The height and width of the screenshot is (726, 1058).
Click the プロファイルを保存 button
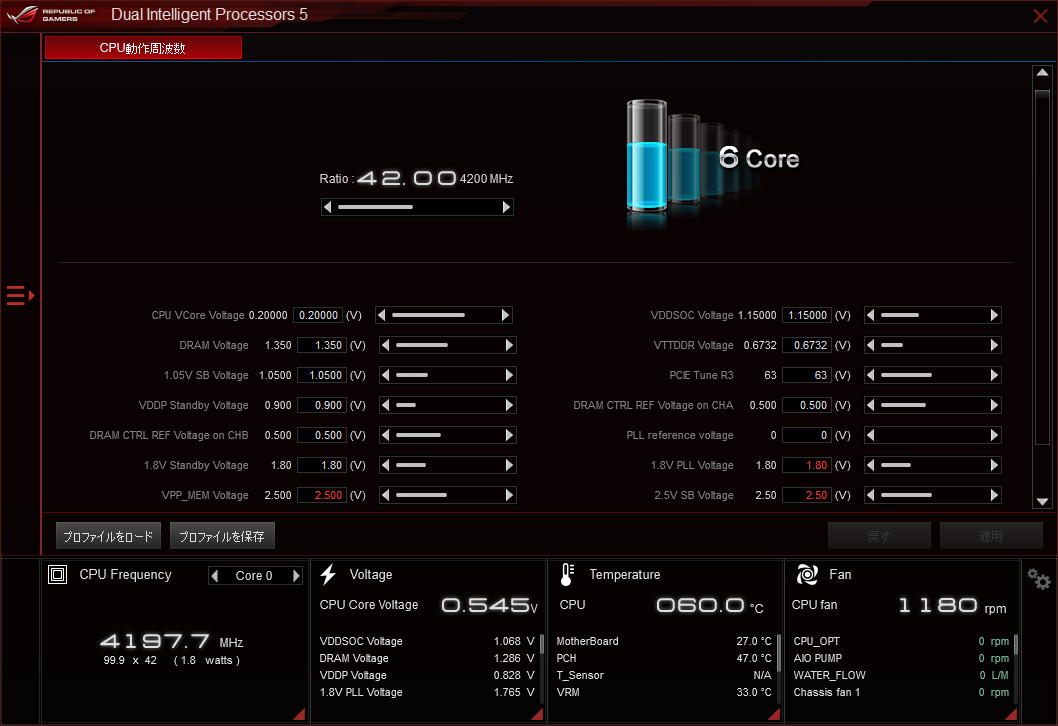[222, 536]
